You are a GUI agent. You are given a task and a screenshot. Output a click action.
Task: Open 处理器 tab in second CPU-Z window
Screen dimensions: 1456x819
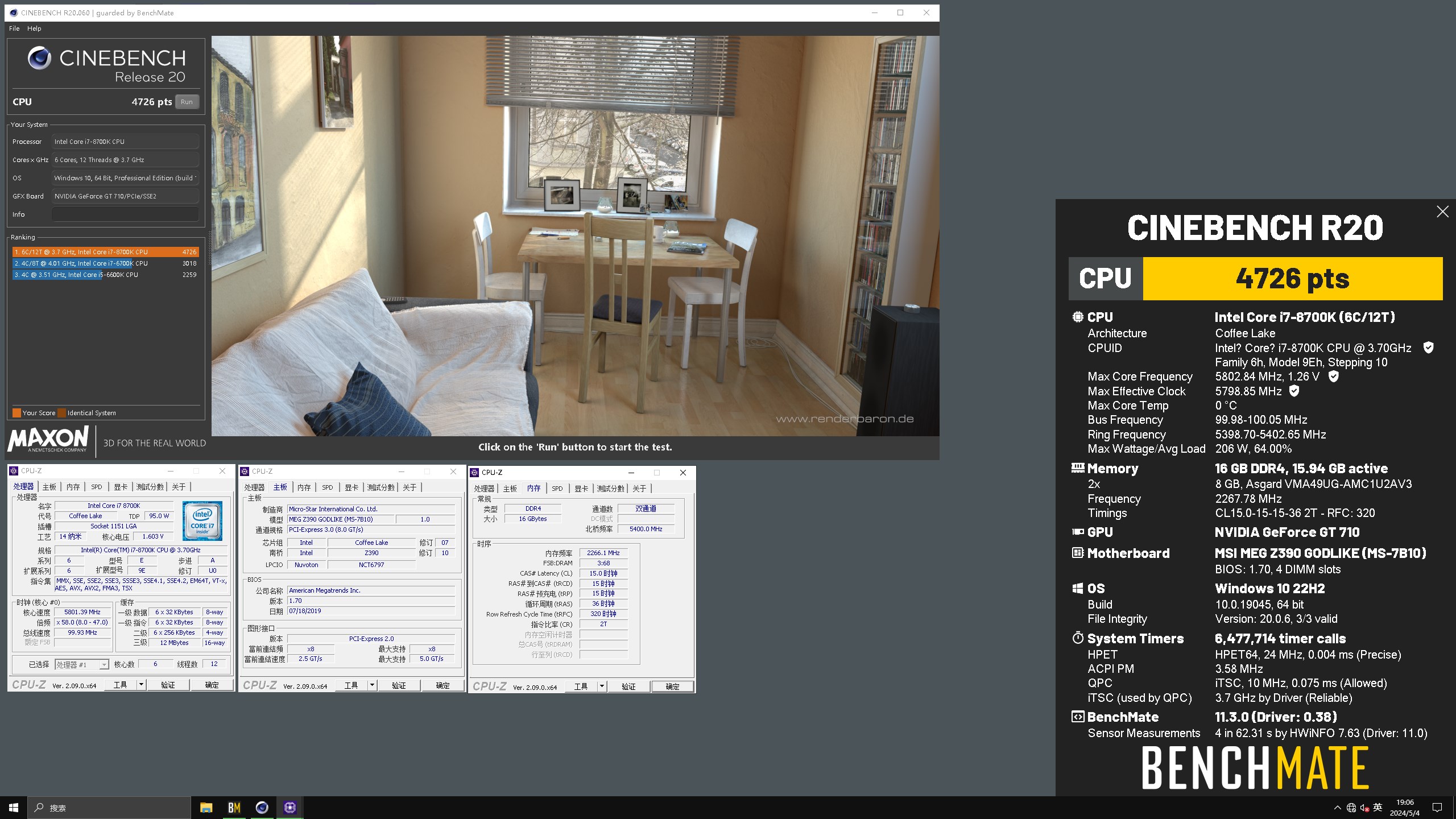point(254,487)
